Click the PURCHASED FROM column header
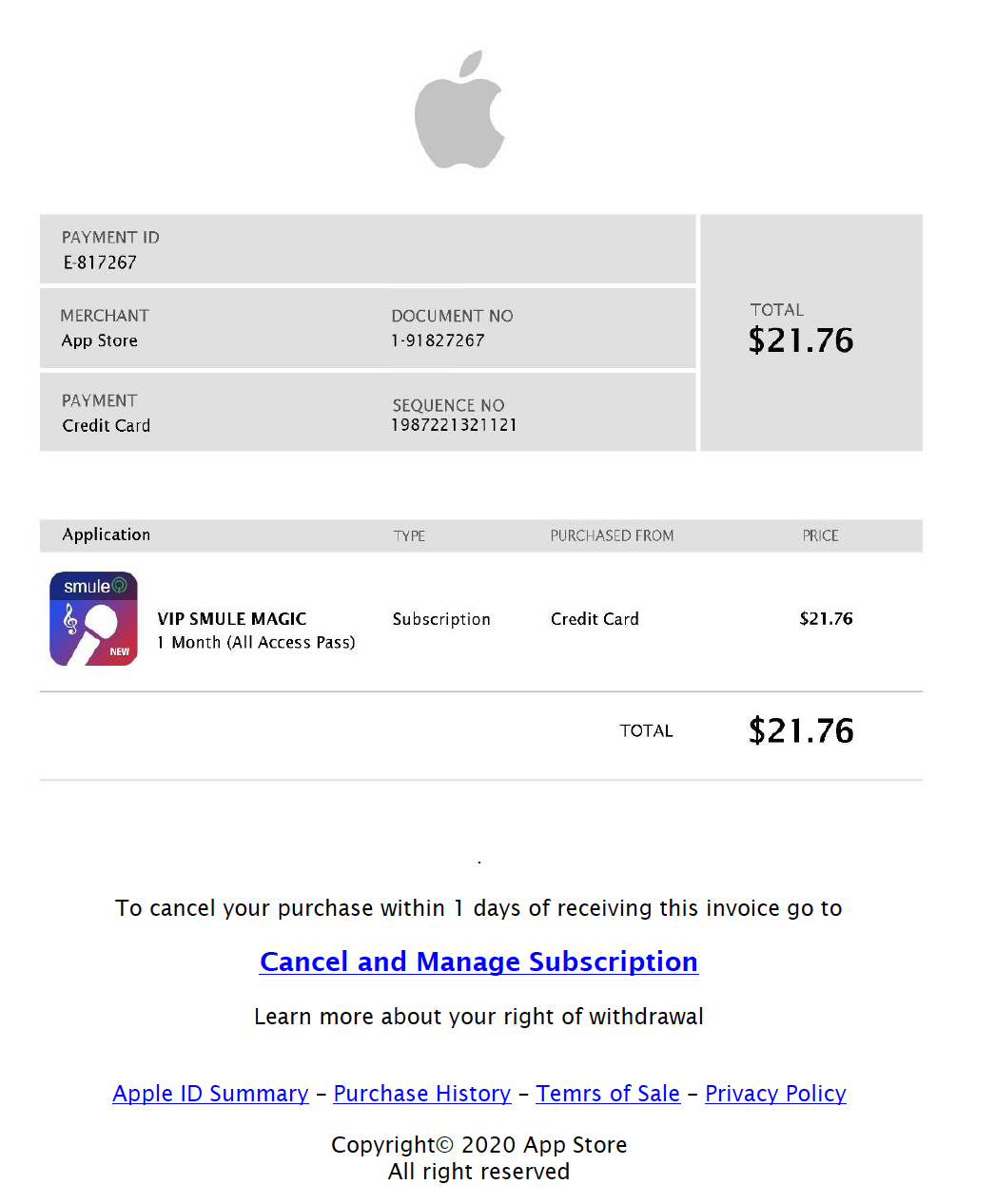 [x=612, y=535]
